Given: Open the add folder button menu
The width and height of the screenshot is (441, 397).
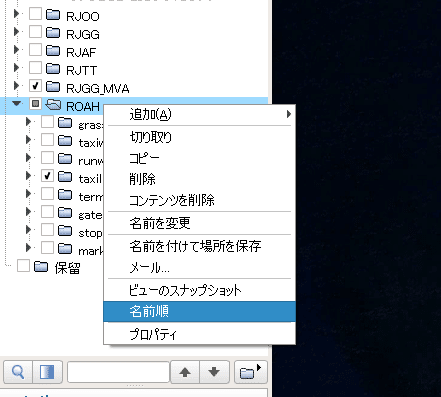Looking at the screenshot, I should coord(251,372).
